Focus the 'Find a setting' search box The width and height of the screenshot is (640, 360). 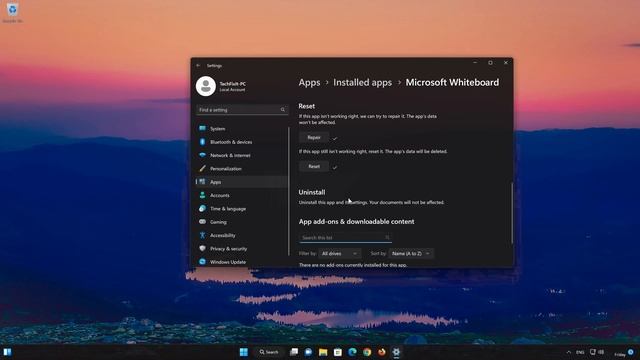[x=242, y=109]
